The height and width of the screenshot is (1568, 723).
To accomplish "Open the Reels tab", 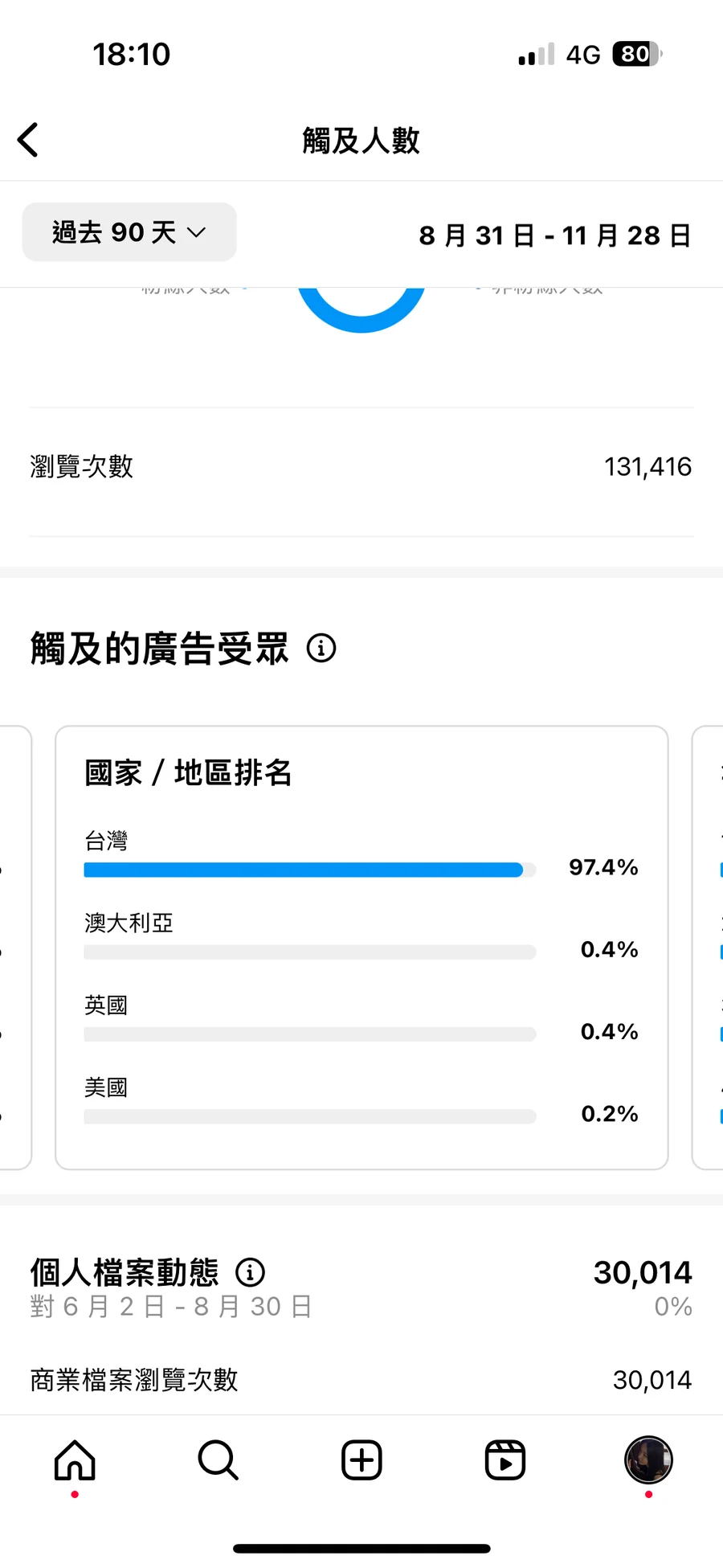I will (x=505, y=1460).
